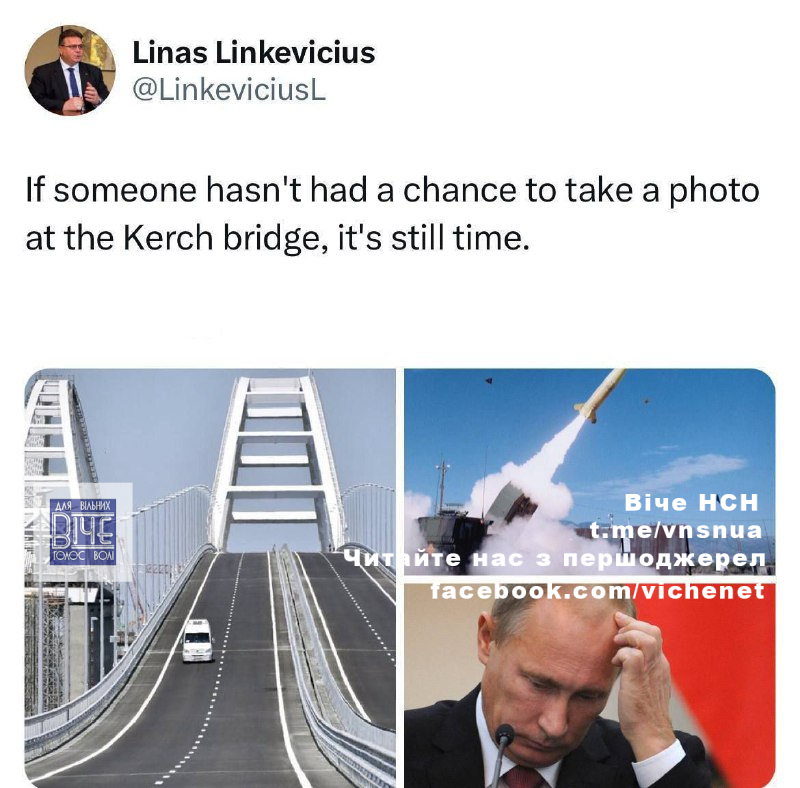
Task: Click the blue Віче logo watermark
Action: tap(83, 532)
